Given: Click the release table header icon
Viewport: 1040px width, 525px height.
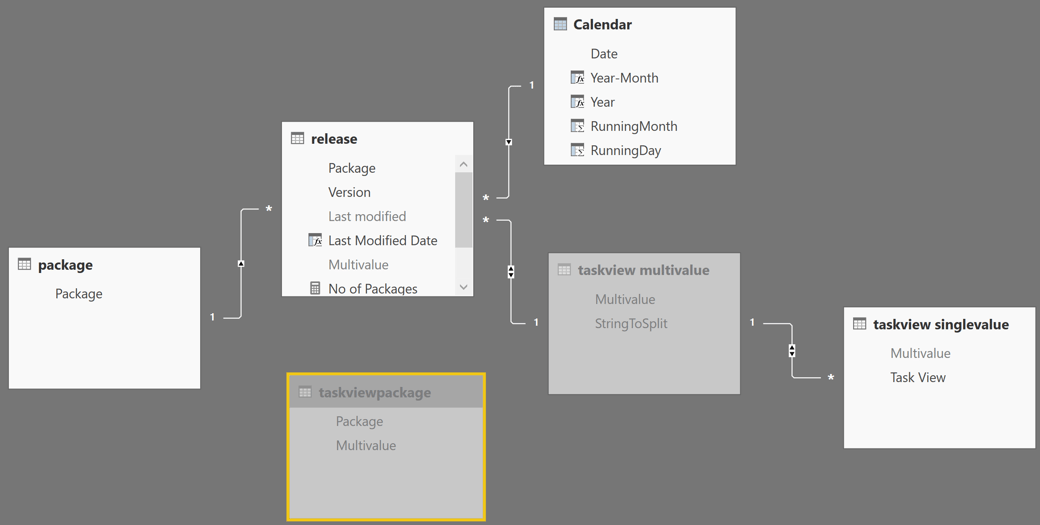Looking at the screenshot, I should pyautogui.click(x=297, y=138).
